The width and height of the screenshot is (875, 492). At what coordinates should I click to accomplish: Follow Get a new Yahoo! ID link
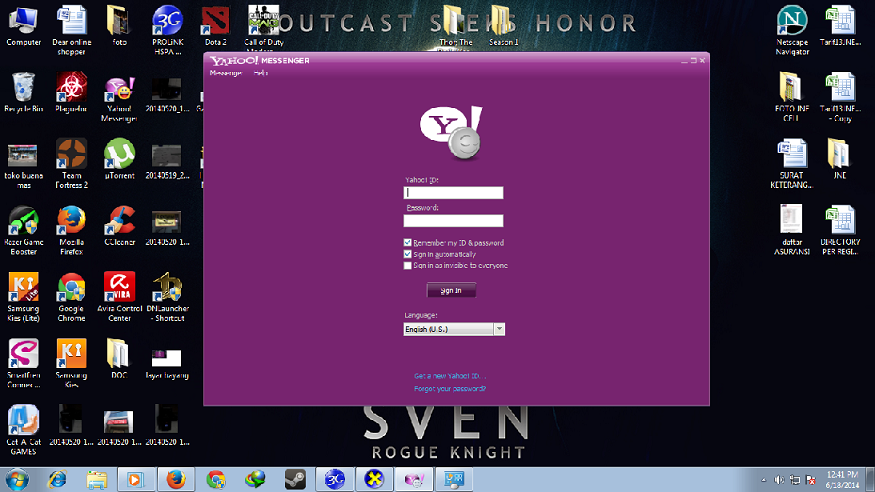tap(450, 376)
